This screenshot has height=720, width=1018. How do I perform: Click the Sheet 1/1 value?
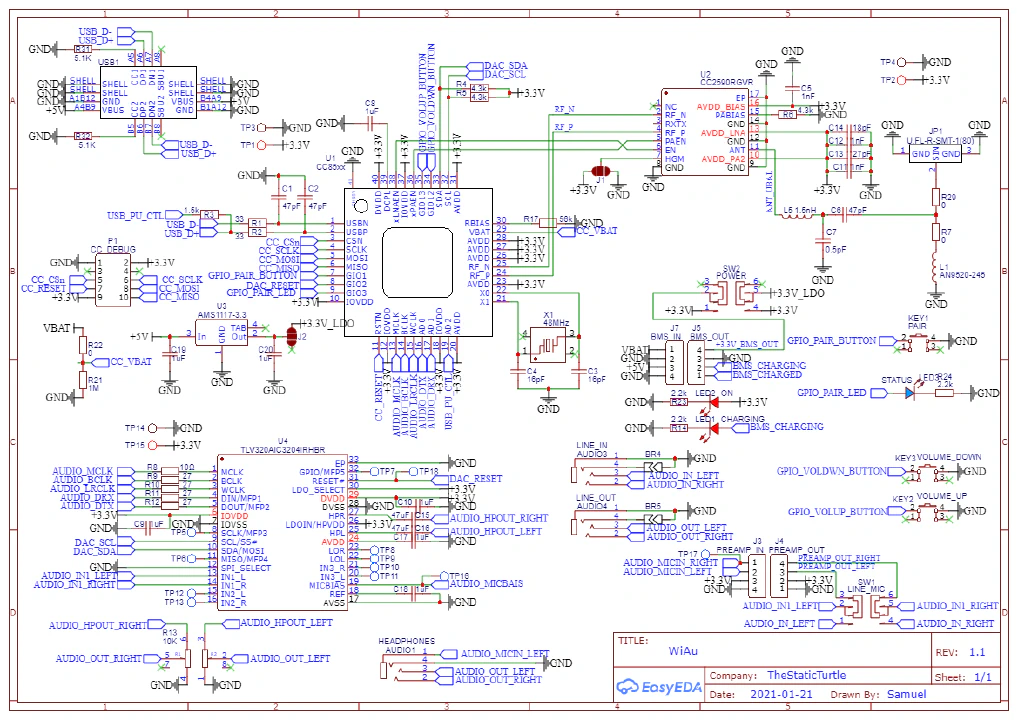[x=983, y=677]
